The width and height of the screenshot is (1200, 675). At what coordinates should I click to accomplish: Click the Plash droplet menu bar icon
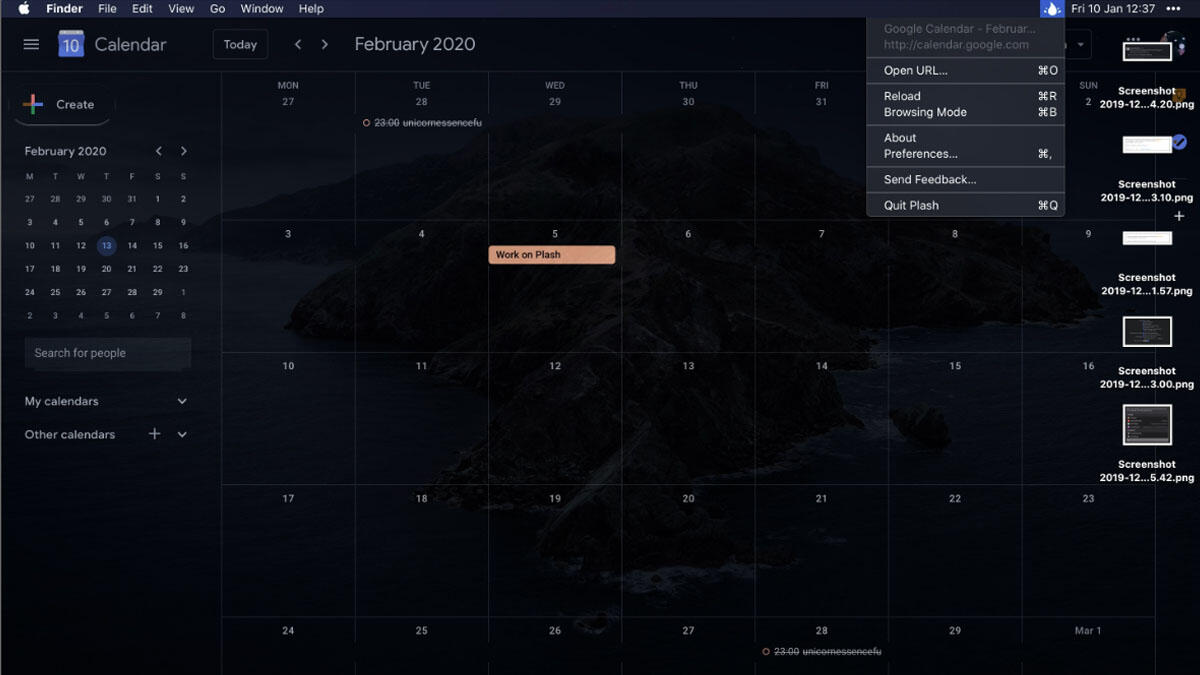pyautogui.click(x=1051, y=9)
